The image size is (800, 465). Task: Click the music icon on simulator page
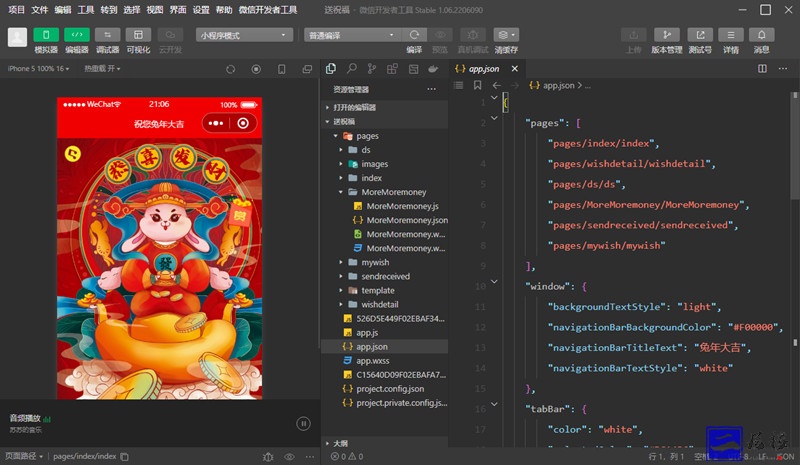73,154
